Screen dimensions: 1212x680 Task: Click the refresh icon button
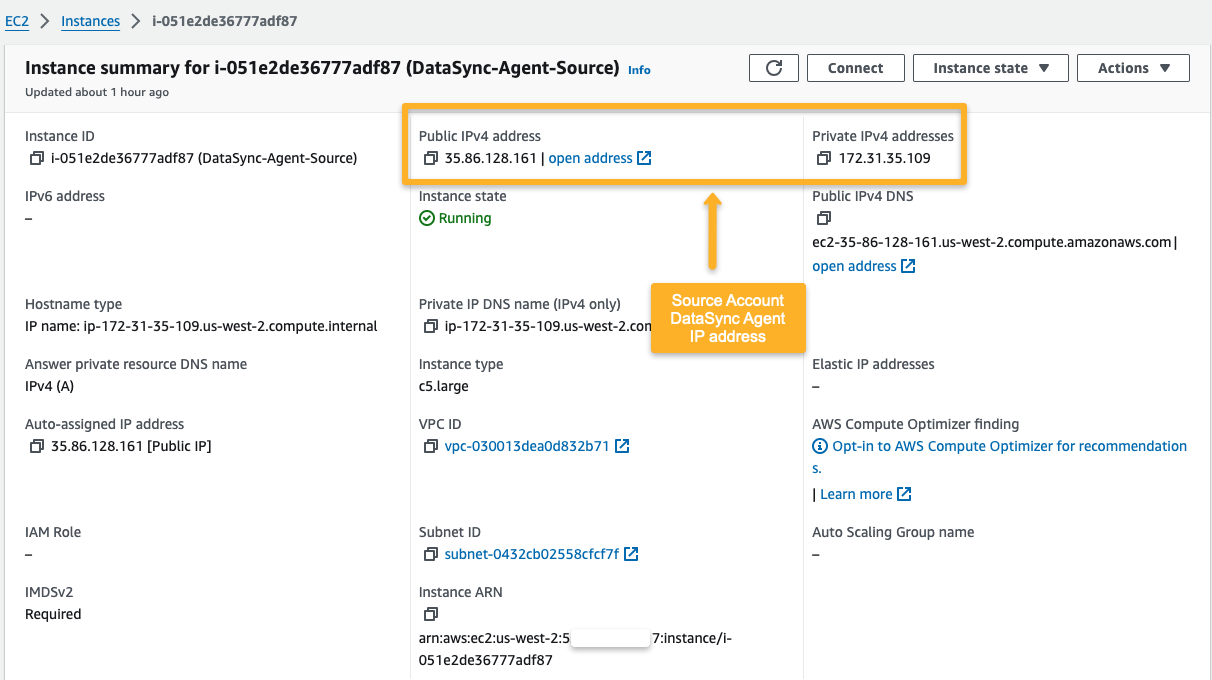click(773, 68)
